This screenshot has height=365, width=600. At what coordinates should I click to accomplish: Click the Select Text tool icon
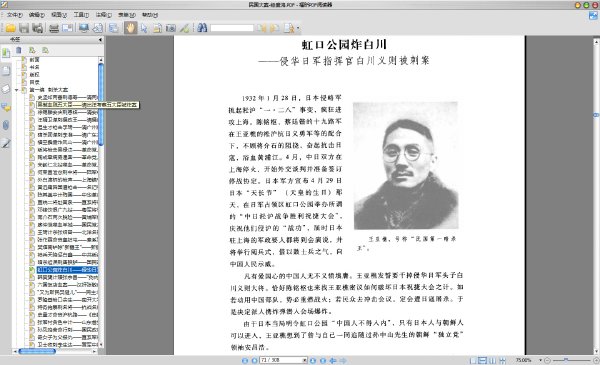(x=157, y=28)
